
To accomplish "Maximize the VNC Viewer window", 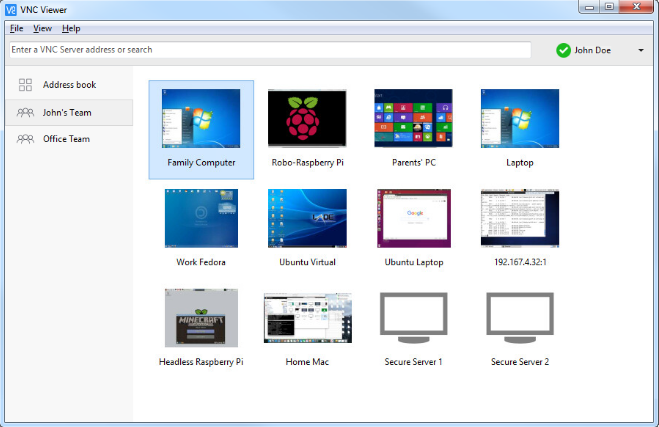I will pyautogui.click(x=609, y=7).
